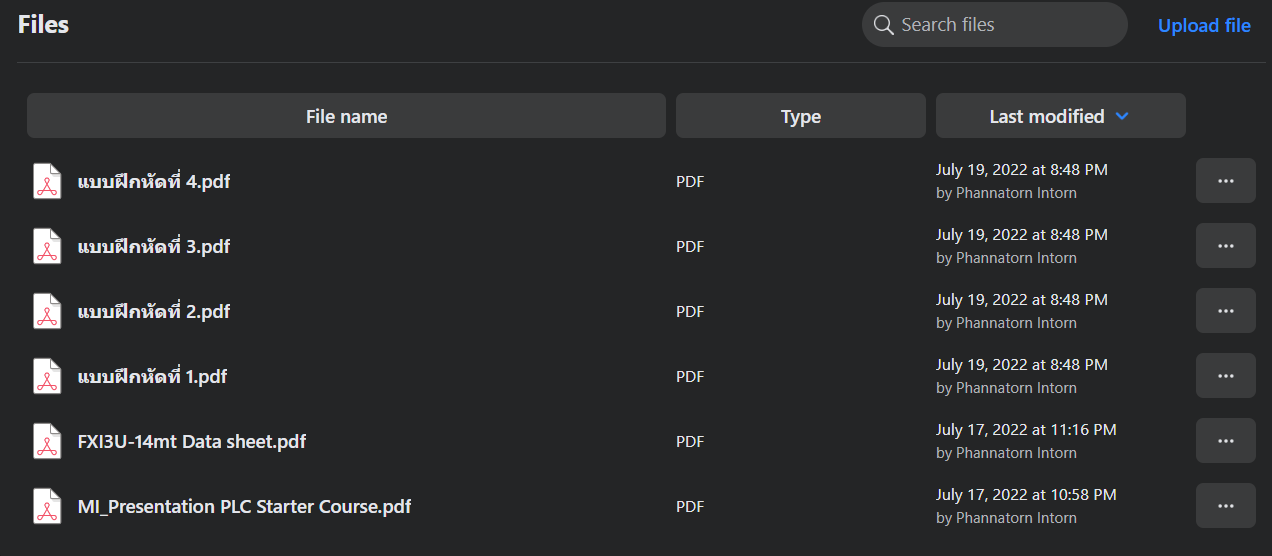Click PDF icon for แบบฝึกหัดที่ 4.pdf
Screen dimensions: 1272x556
pos(47,181)
